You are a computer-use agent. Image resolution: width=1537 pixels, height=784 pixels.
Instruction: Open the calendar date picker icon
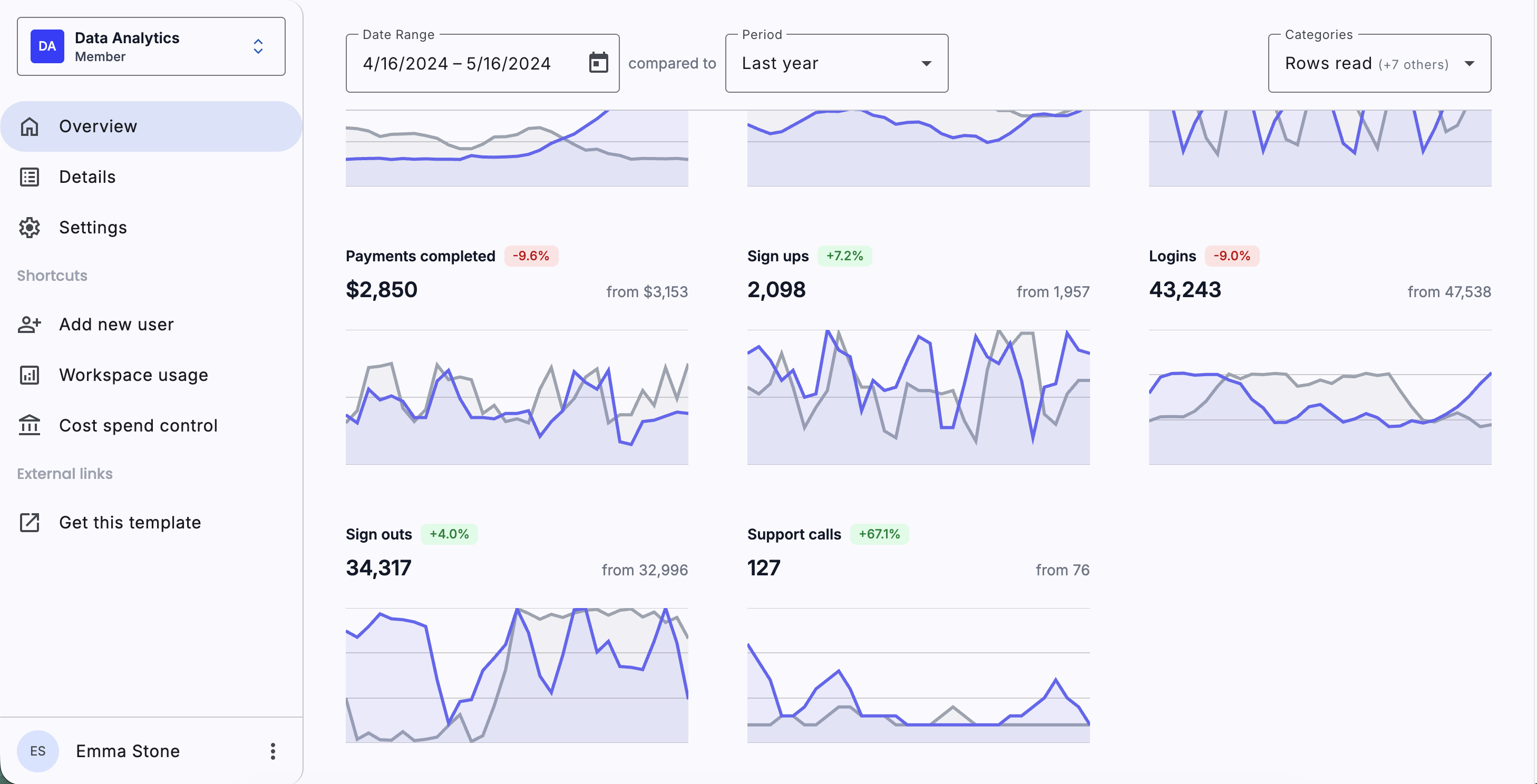click(x=598, y=63)
